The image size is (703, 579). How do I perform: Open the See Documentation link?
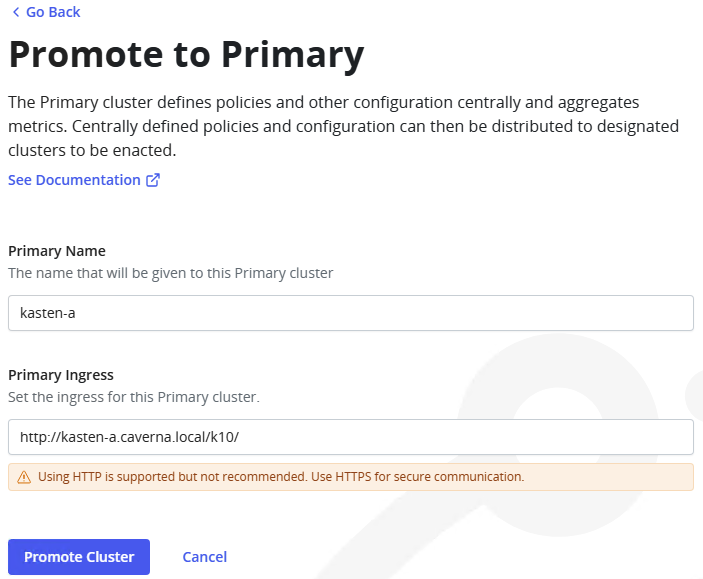[74, 180]
